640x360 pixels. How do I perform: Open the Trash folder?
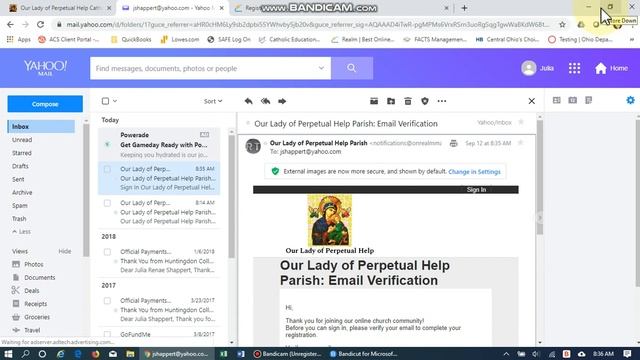[x=19, y=219]
